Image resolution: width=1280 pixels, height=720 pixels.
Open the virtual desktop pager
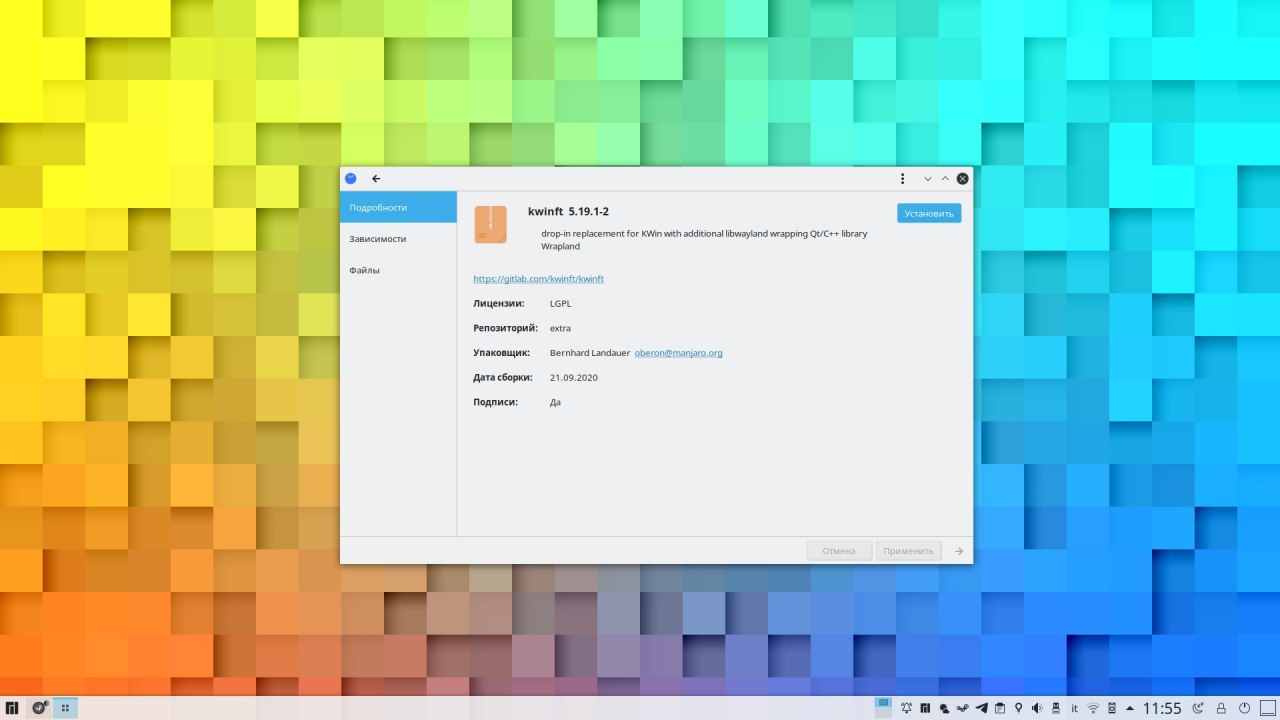(883, 708)
